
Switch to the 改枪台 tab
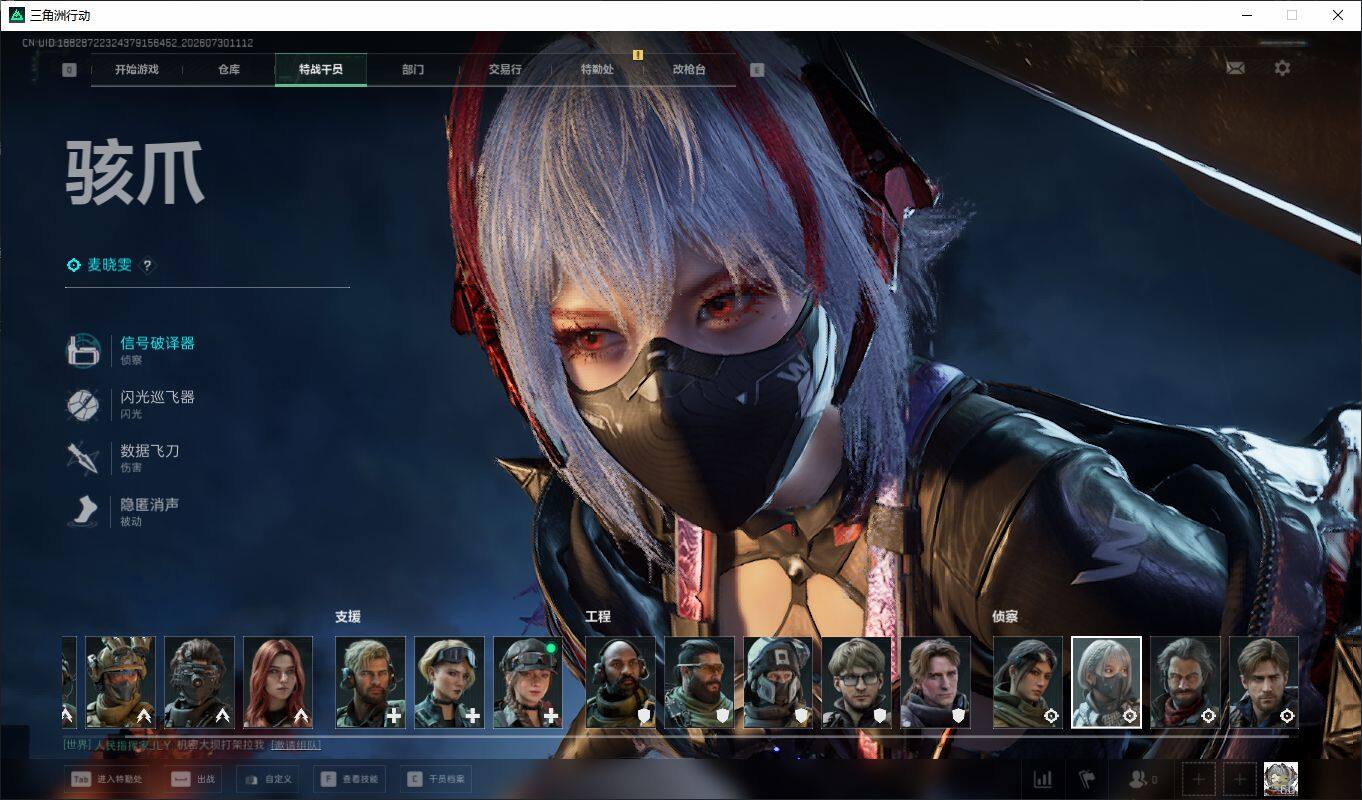[689, 70]
